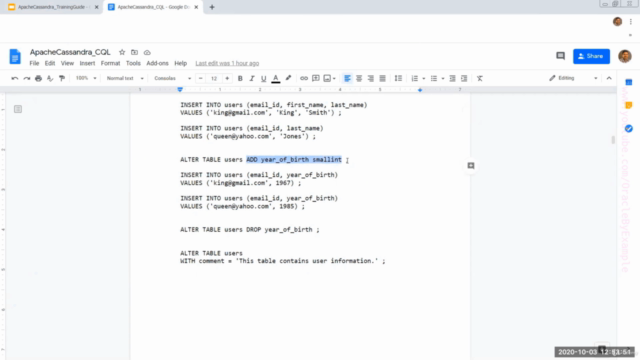Open the Edit menu

point(50,63)
